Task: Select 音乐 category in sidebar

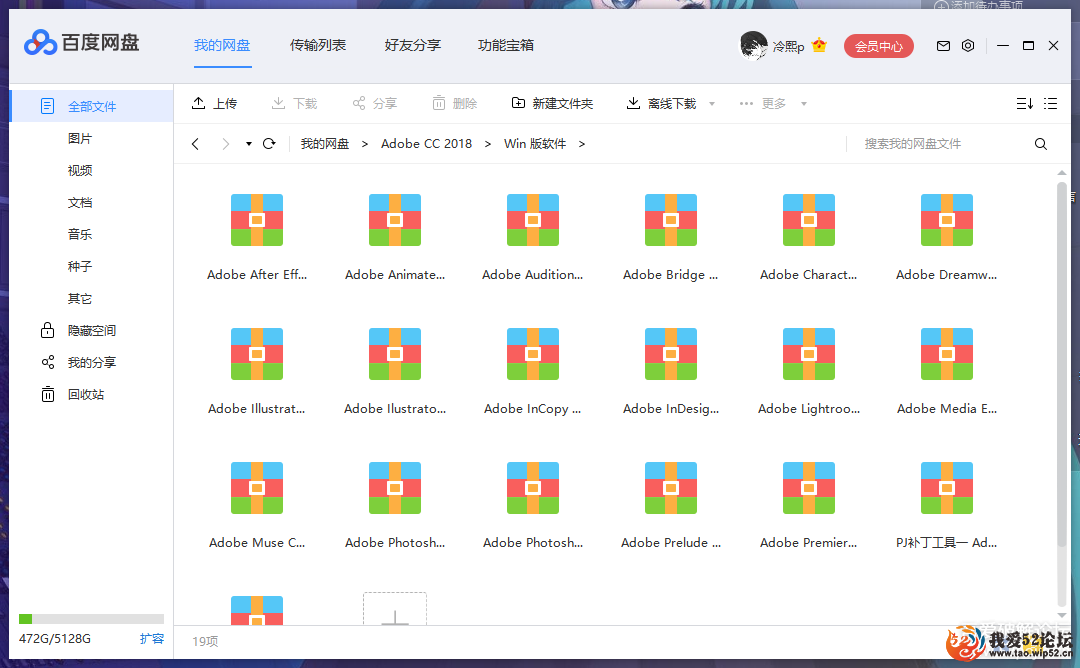Action: pyautogui.click(x=80, y=234)
